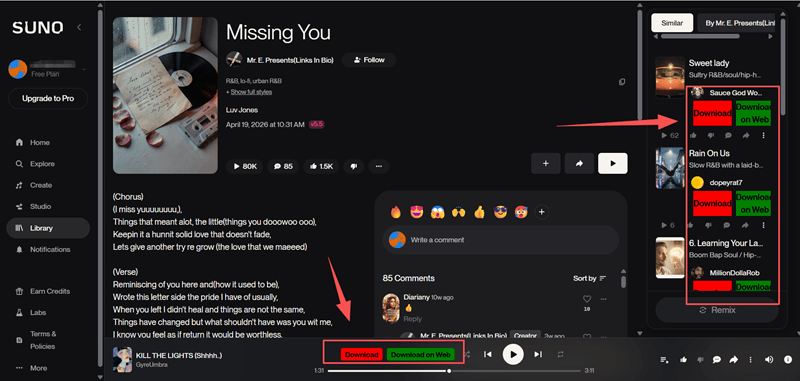Open the 85 comments button
800x381 pixels.
click(283, 166)
